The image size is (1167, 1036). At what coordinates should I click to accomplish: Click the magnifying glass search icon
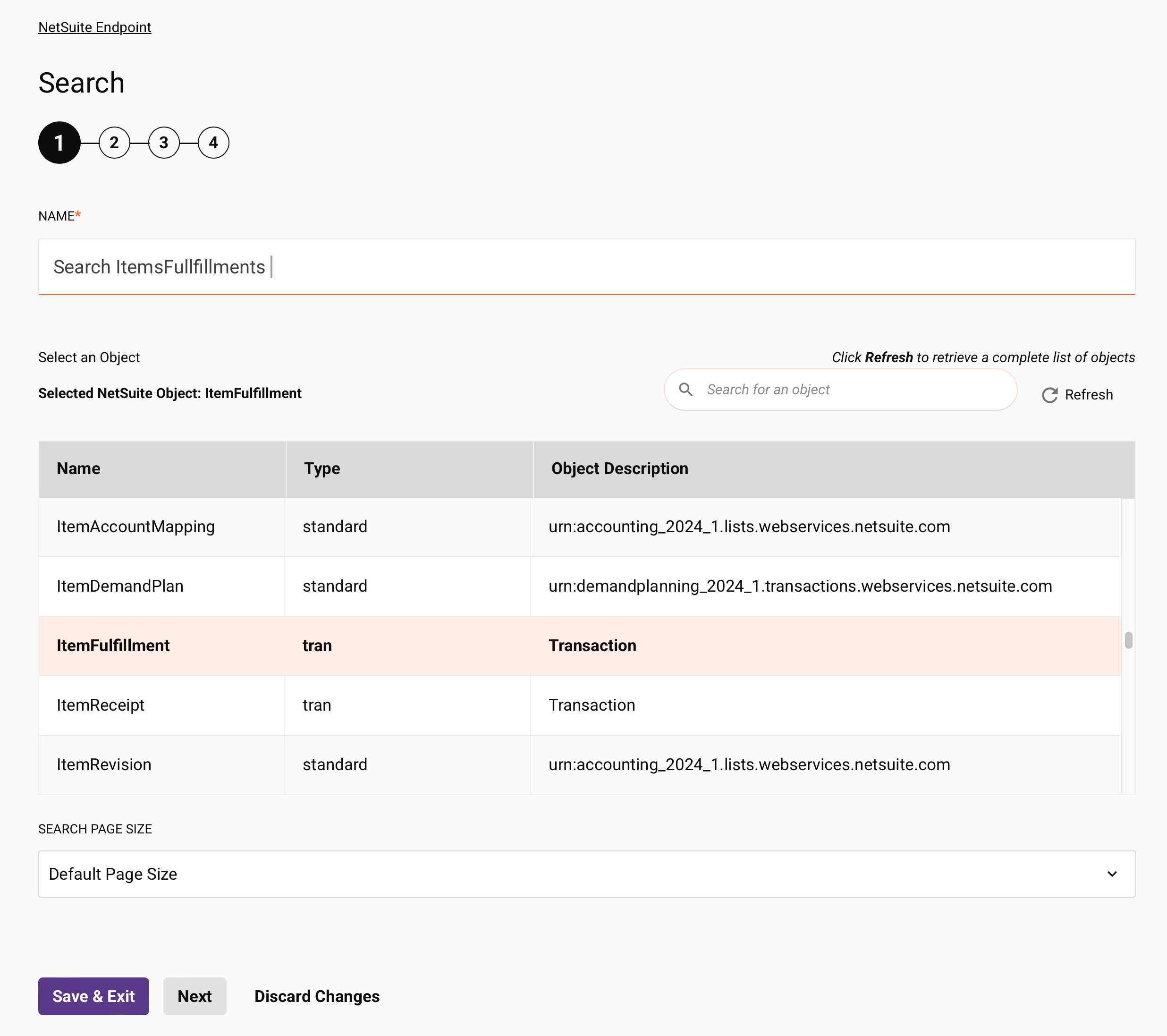(685, 390)
